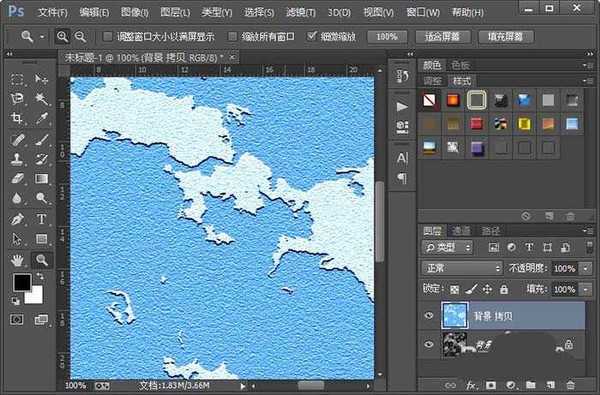Select the Move tool
The width and height of the screenshot is (600, 395).
point(41,79)
